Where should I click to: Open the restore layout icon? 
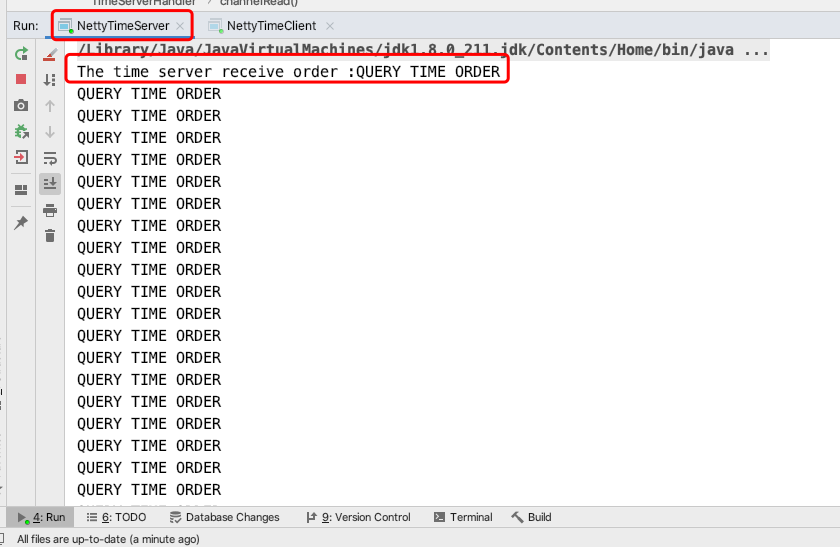(x=21, y=190)
